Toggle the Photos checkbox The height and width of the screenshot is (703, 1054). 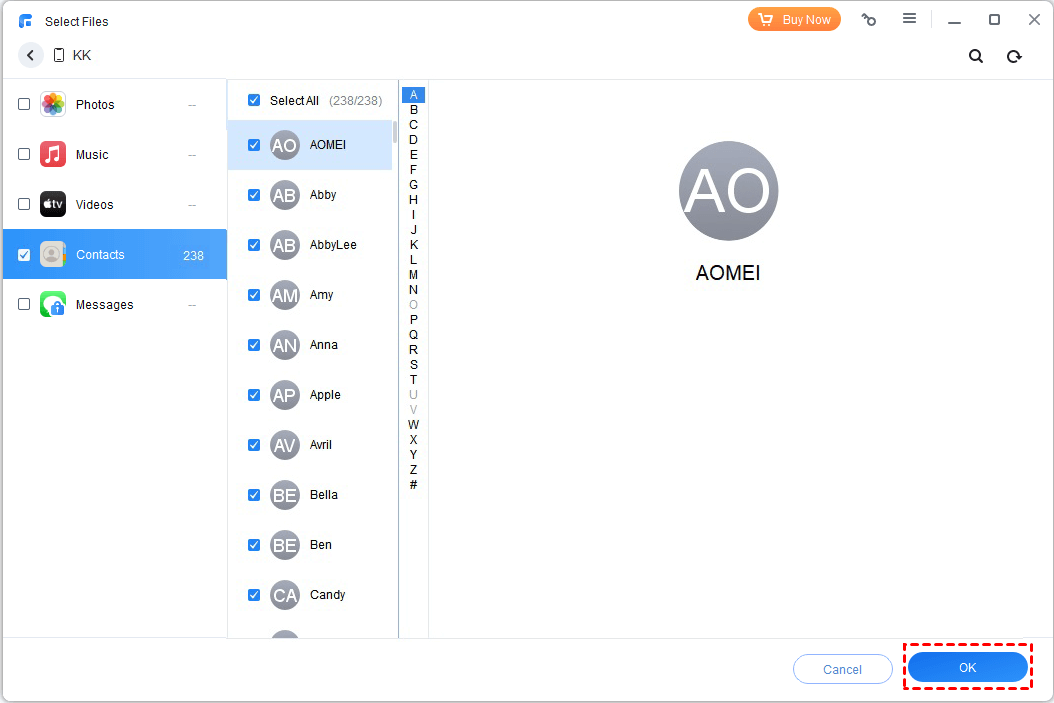24,104
